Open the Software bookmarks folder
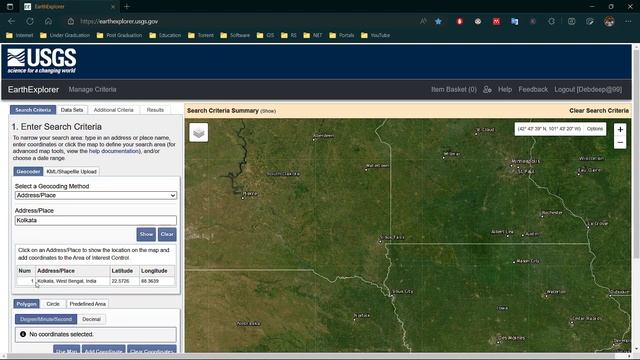 [x=235, y=36]
